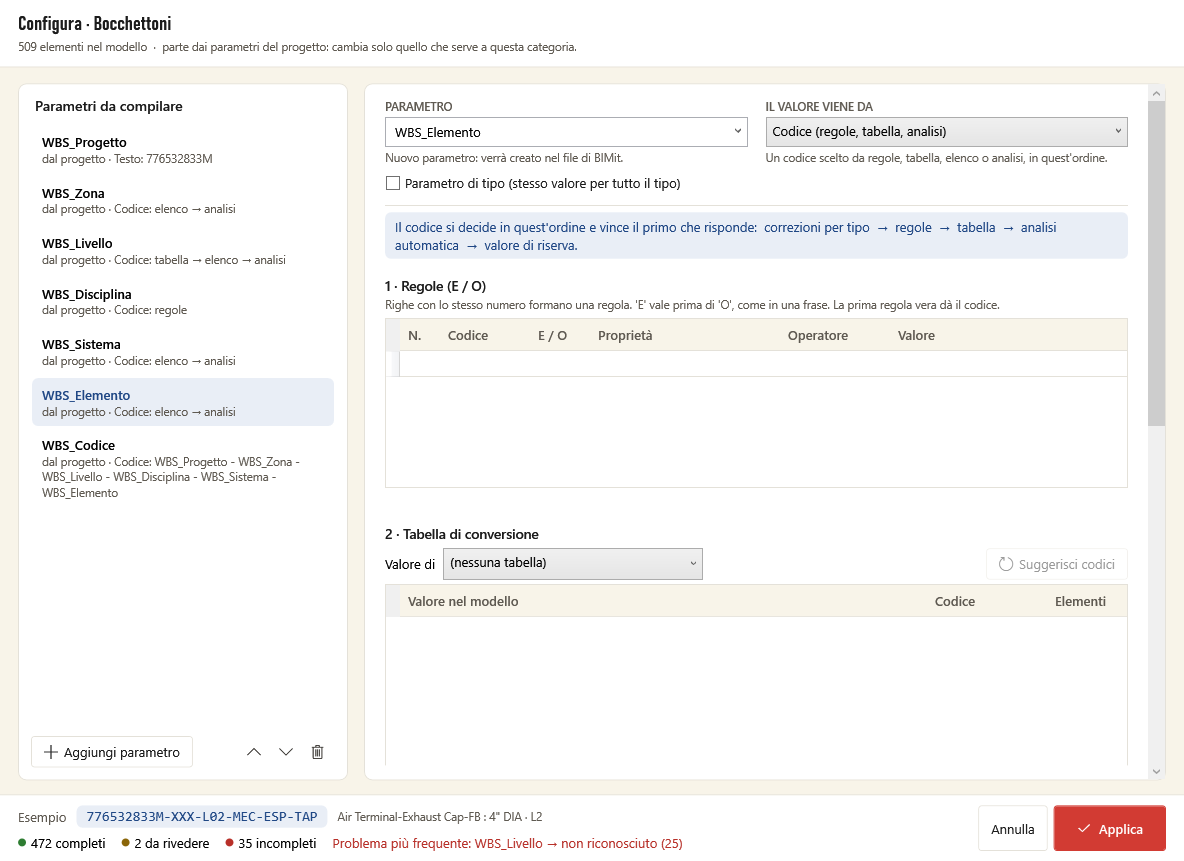
Task: Click the example code 776532833M-XXX-L02-MEC-ESP-TAP
Action: [x=202, y=816]
